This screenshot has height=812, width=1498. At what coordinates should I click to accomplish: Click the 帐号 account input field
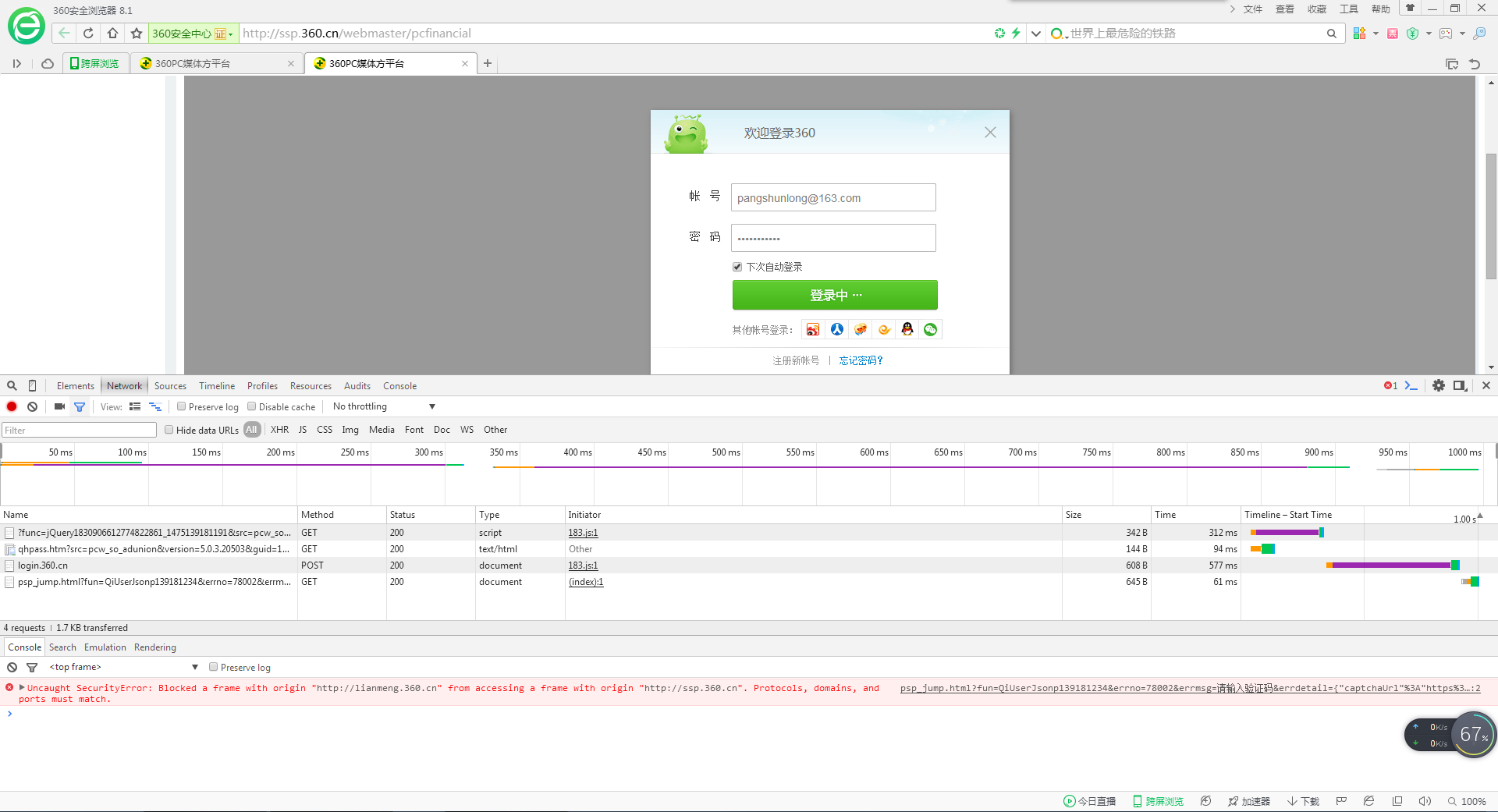833,197
